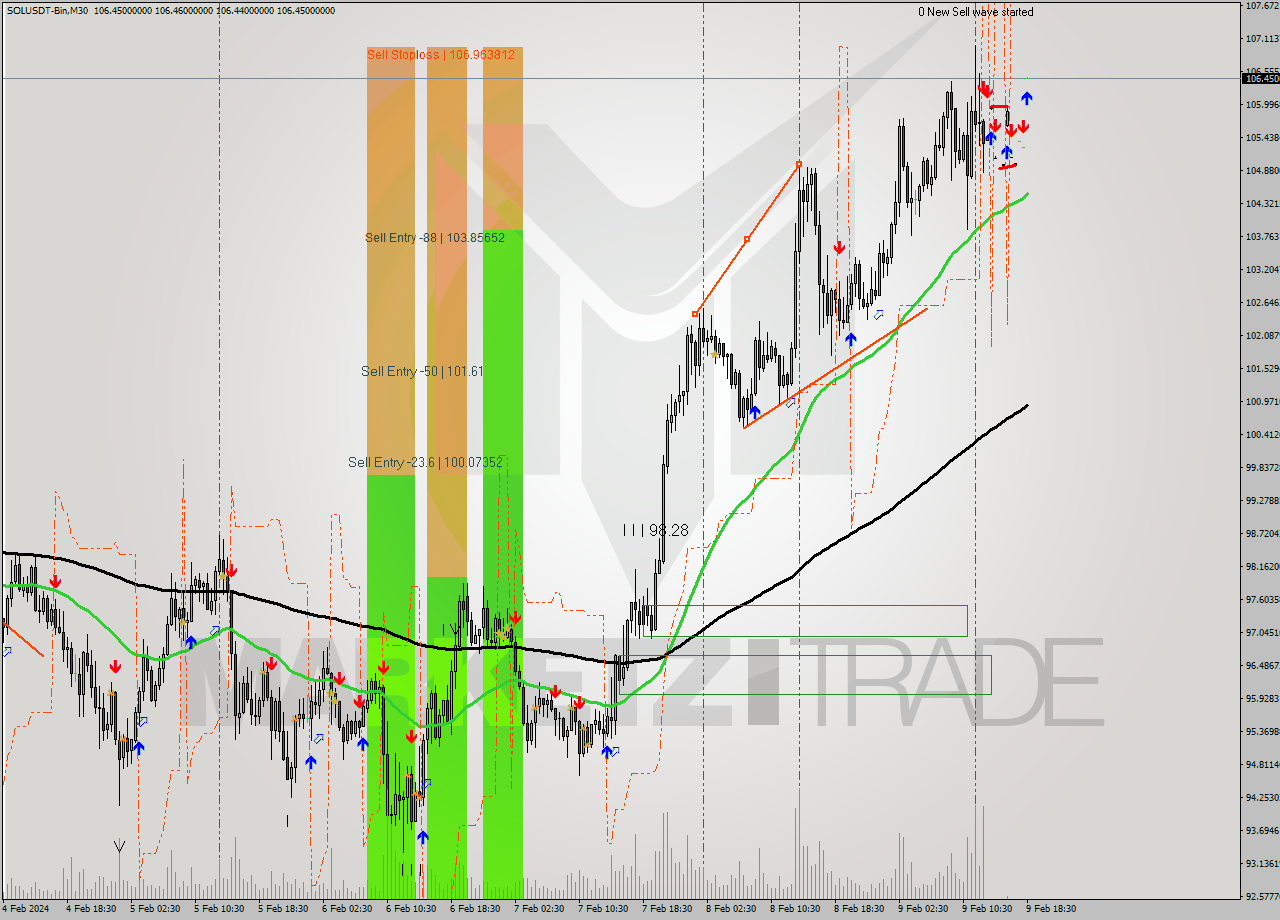
Task: Click the 103.763 price axis label
Action: (x=1262, y=237)
